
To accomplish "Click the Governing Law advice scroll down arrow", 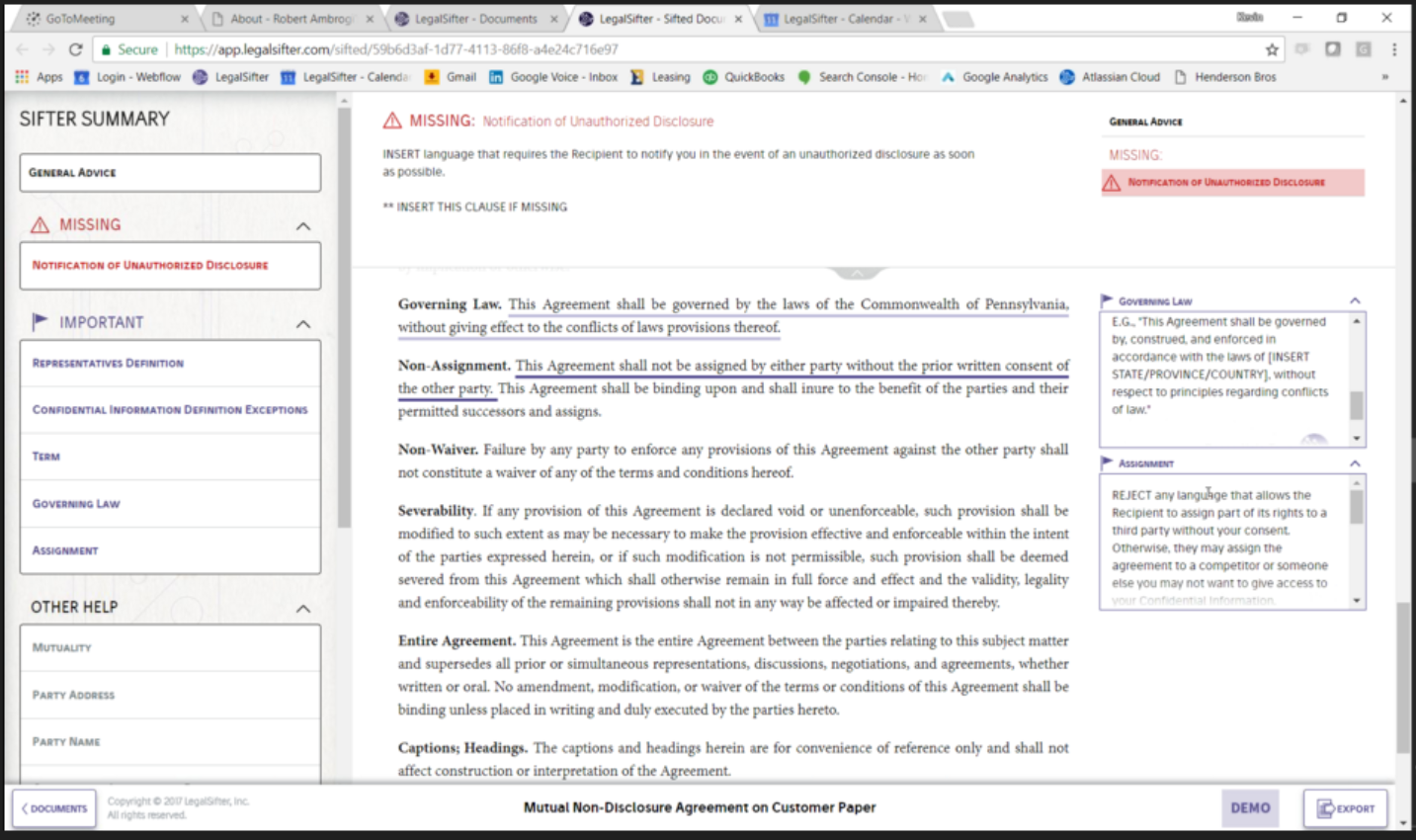I will [1357, 438].
